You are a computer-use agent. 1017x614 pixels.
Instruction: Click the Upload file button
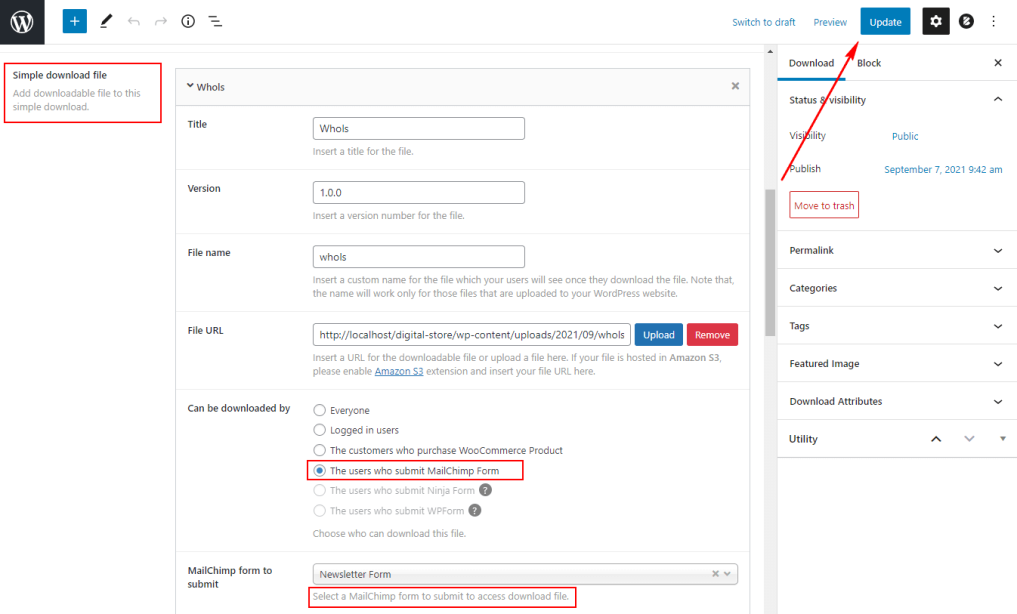[658, 335]
